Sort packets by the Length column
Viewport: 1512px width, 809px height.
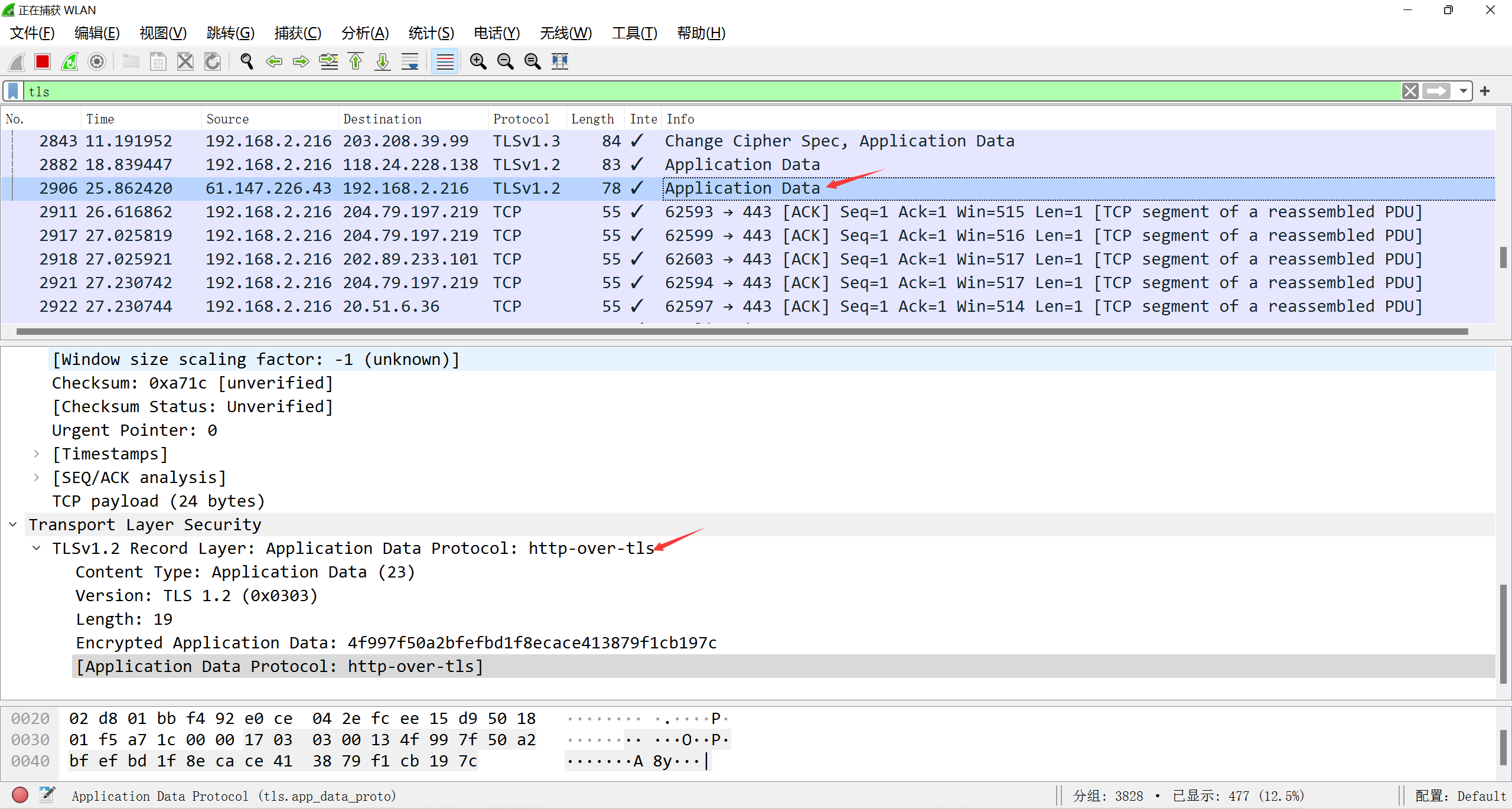pyautogui.click(x=595, y=119)
